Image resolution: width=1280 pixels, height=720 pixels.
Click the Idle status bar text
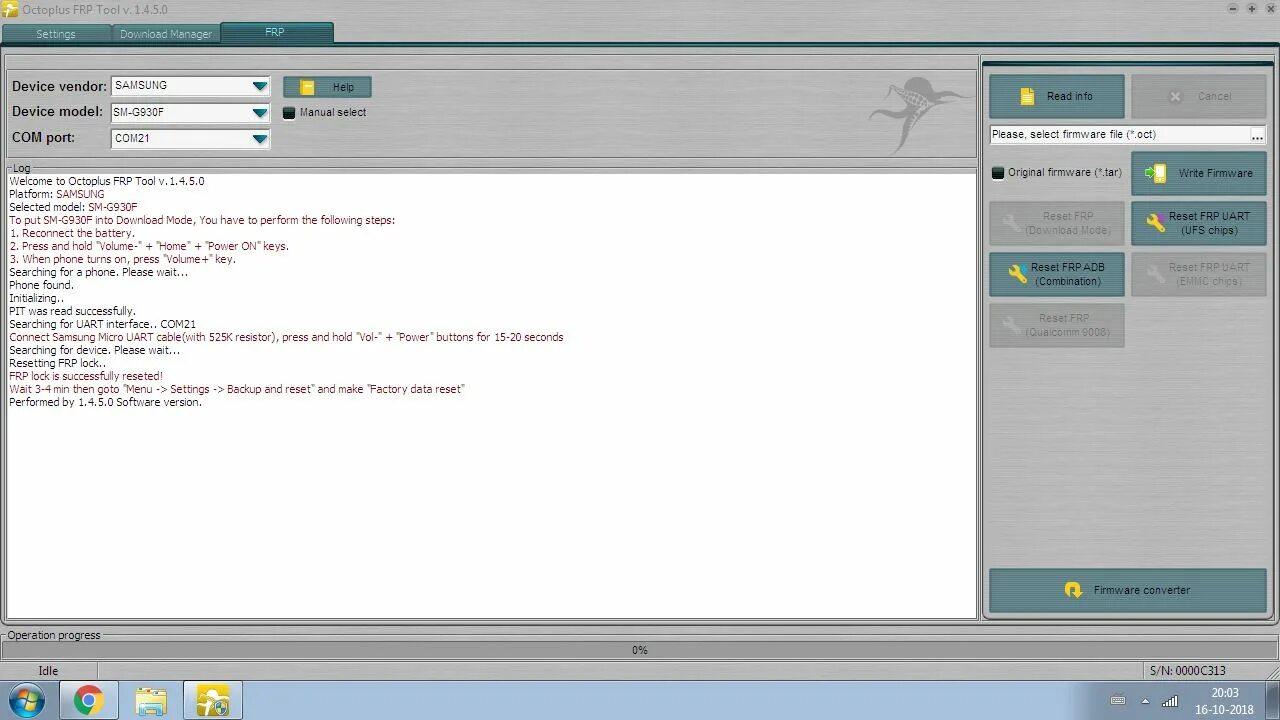coord(48,671)
